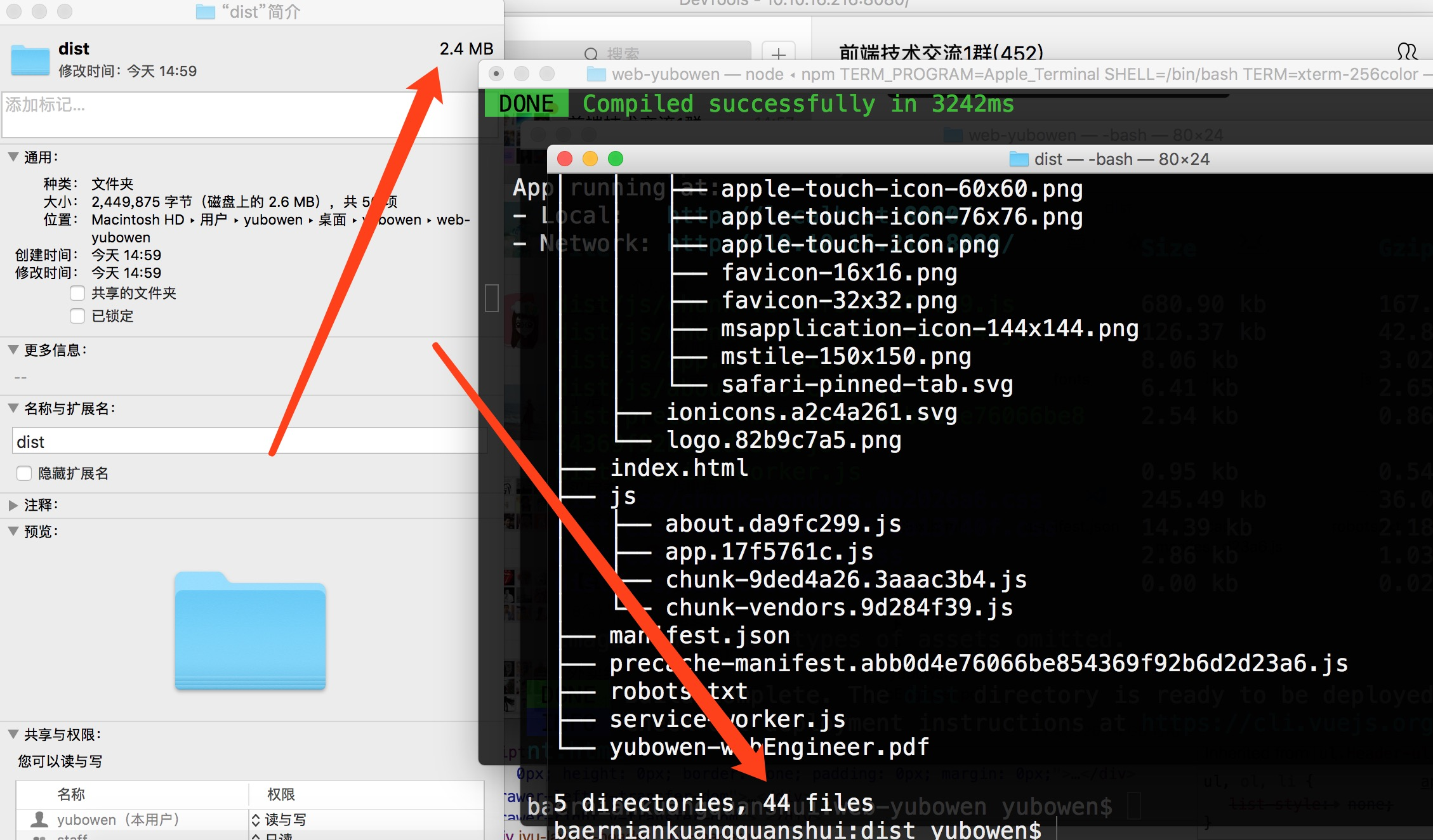This screenshot has width=1433, height=840.
Task: Click the plus button beside WeChat search
Action: point(778,54)
